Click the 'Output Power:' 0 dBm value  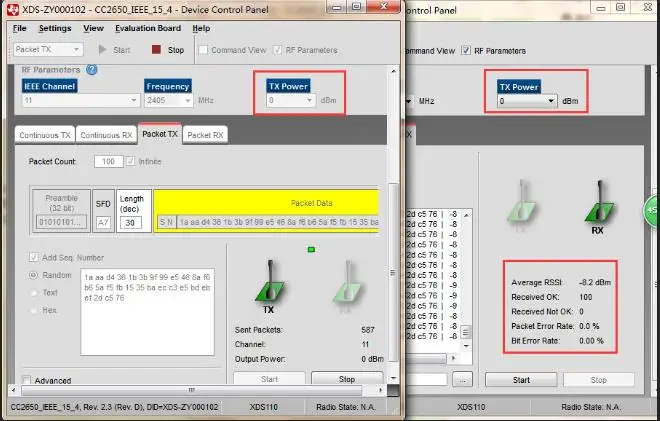[x=372, y=359]
